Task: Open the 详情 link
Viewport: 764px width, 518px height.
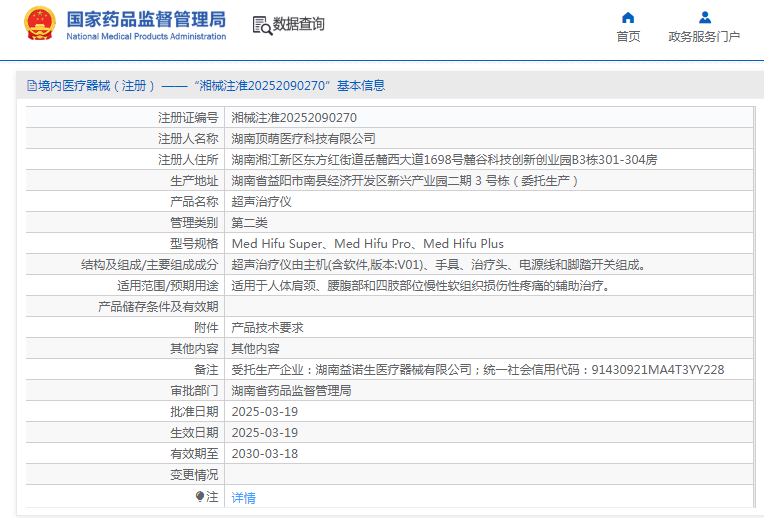Action: coord(244,498)
